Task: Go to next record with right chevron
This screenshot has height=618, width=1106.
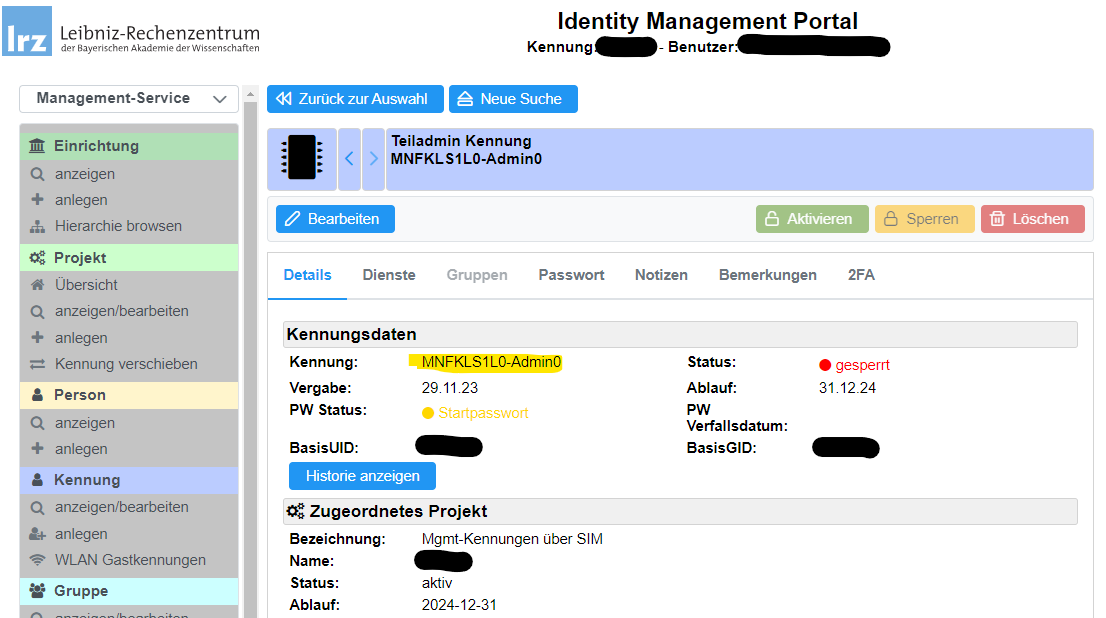Action: coord(373,158)
